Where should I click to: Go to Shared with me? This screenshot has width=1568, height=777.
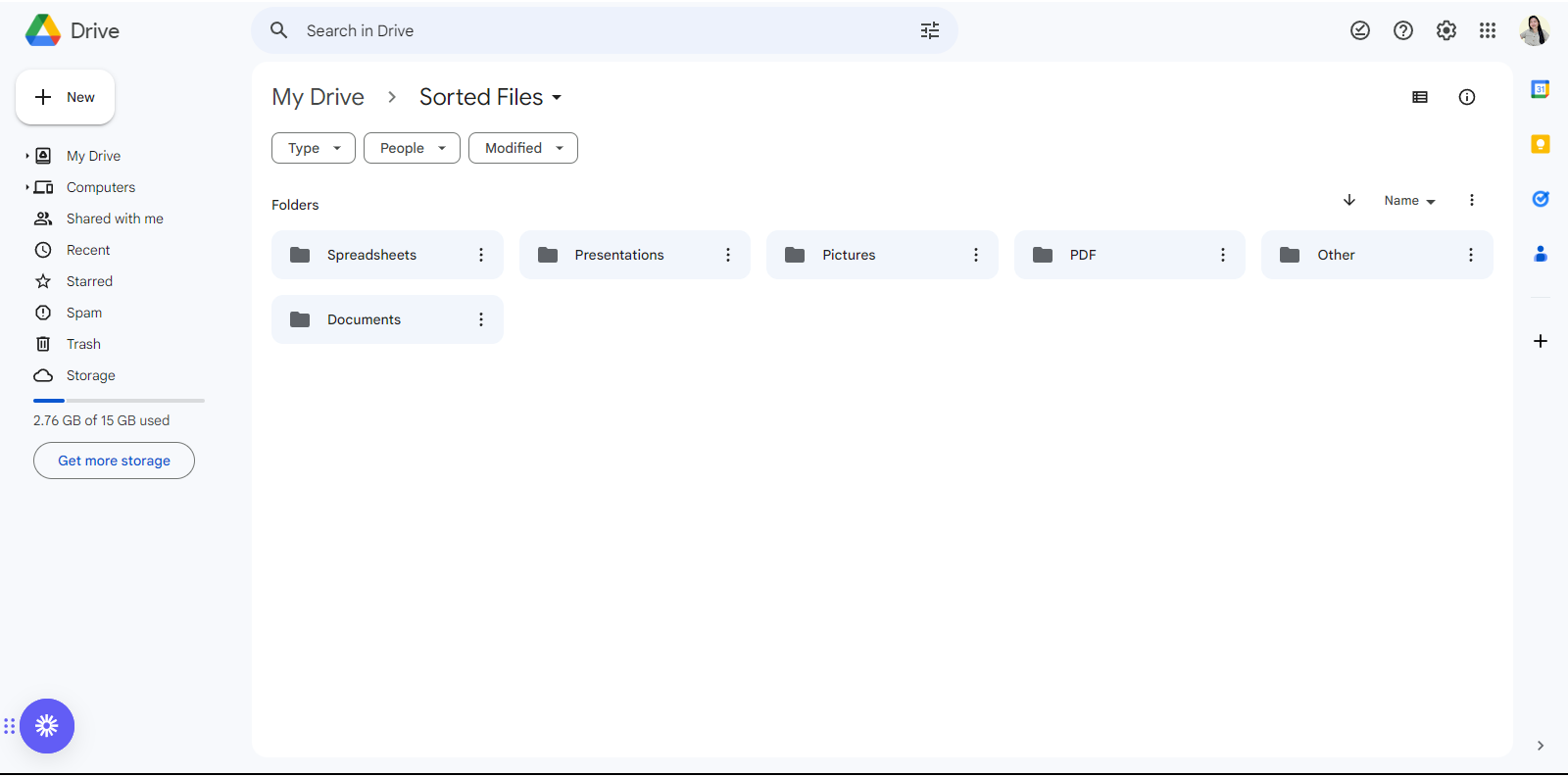(x=115, y=219)
